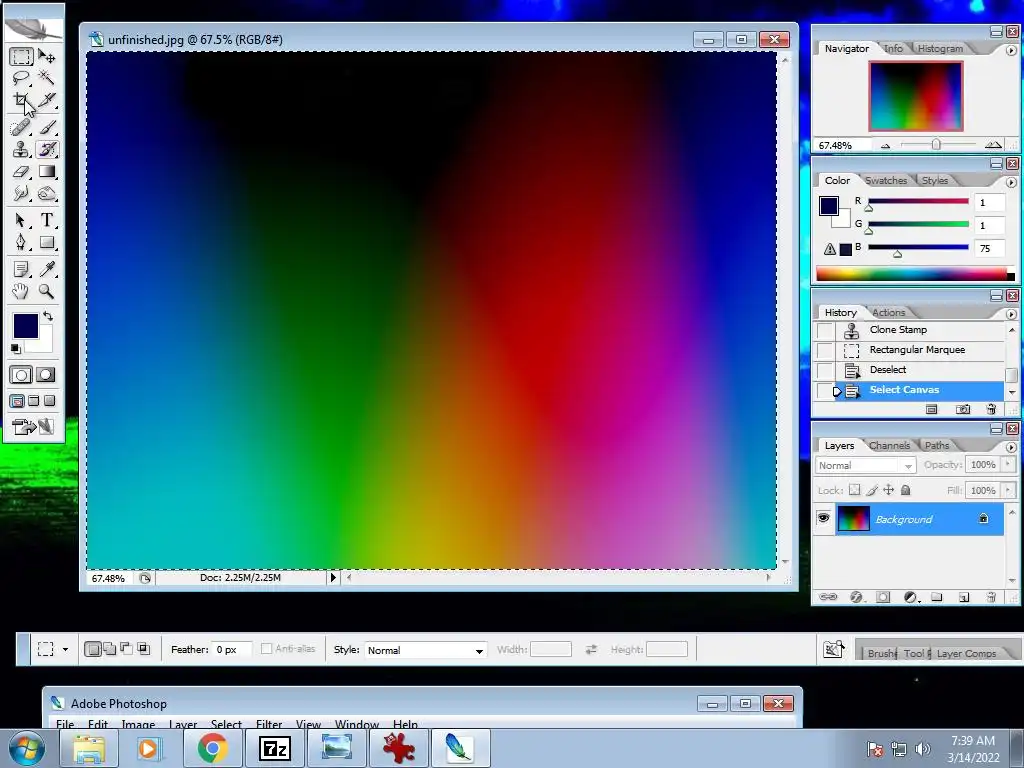Open the Opacity slider flyout arrow
Screen dimensions: 1024x768
tap(1008, 464)
